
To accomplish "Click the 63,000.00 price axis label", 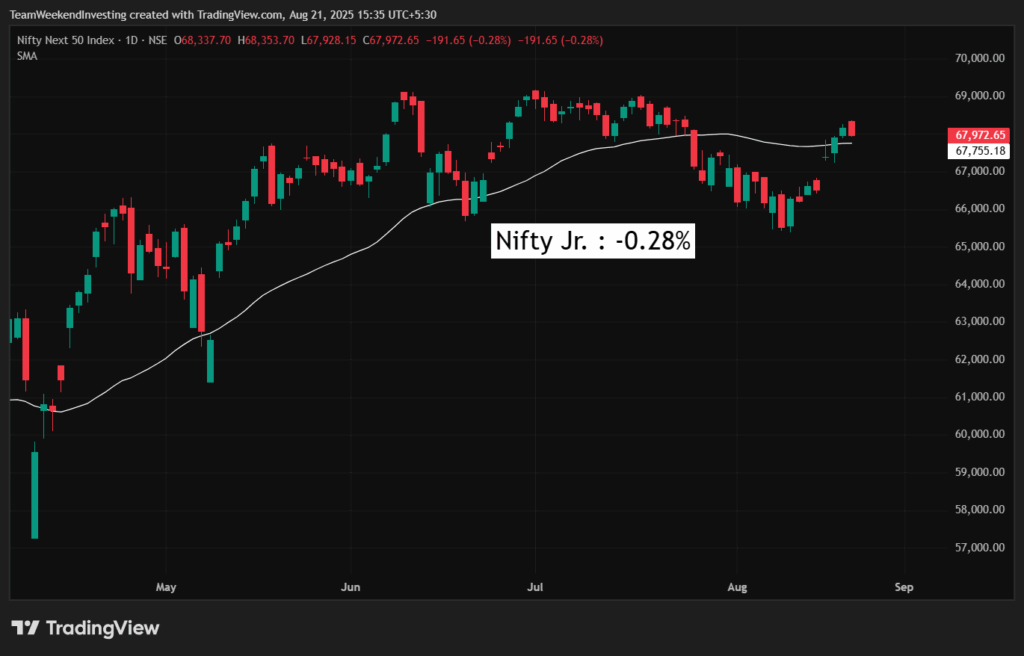I will pos(980,321).
